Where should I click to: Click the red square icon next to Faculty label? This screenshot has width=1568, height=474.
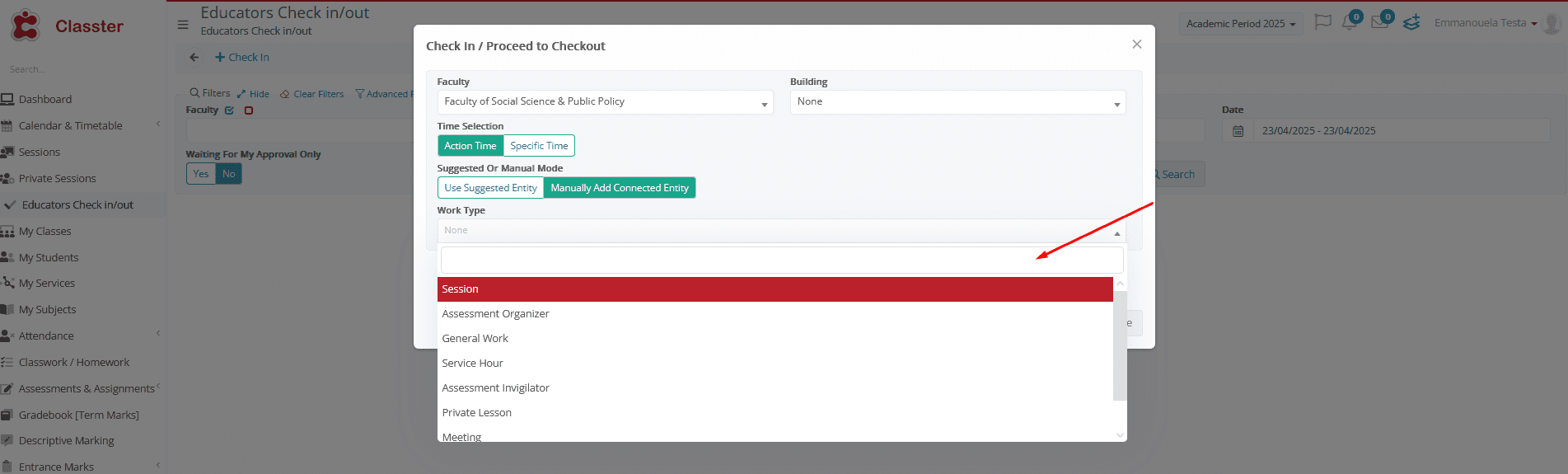(249, 110)
